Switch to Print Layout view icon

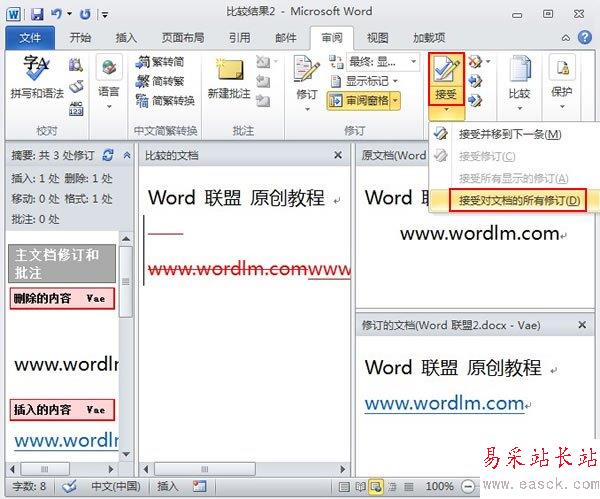click(x=344, y=487)
